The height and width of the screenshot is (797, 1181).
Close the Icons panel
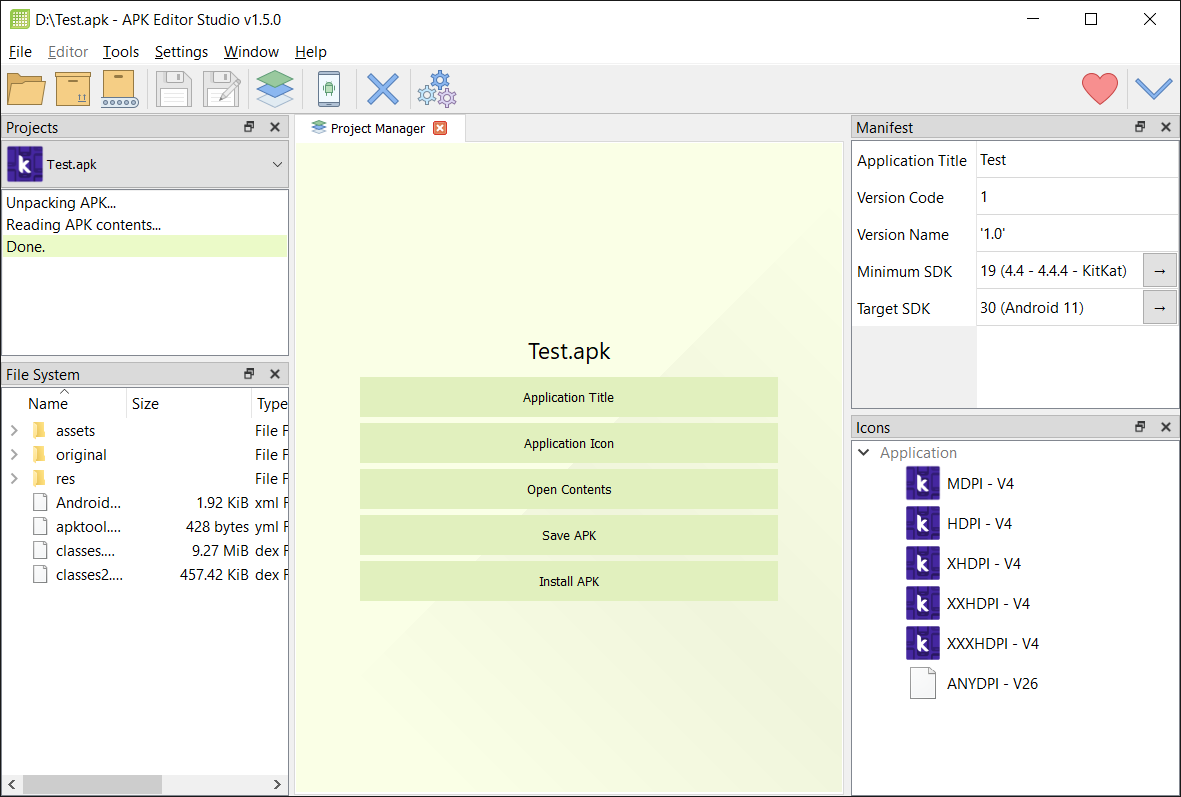(x=1166, y=426)
